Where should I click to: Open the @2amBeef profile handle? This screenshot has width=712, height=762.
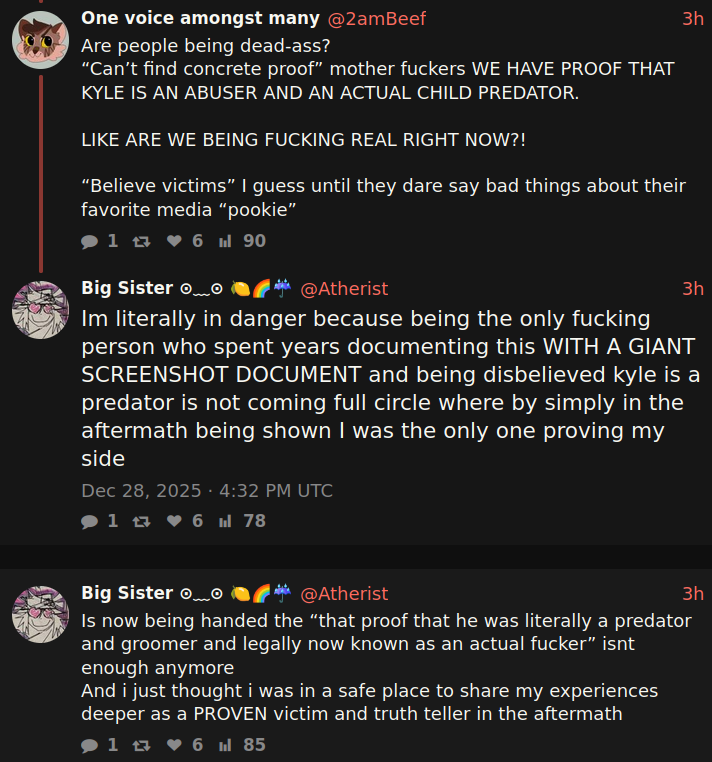[377, 19]
